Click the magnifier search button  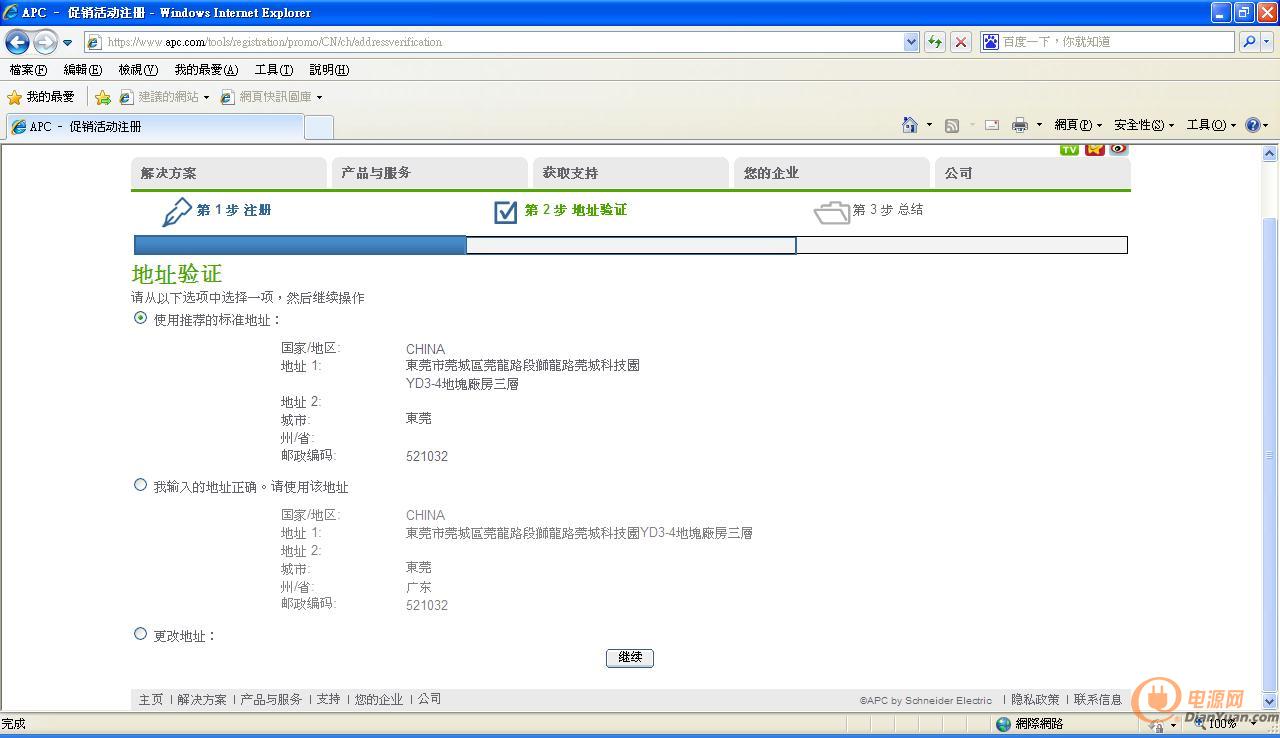coord(1248,42)
